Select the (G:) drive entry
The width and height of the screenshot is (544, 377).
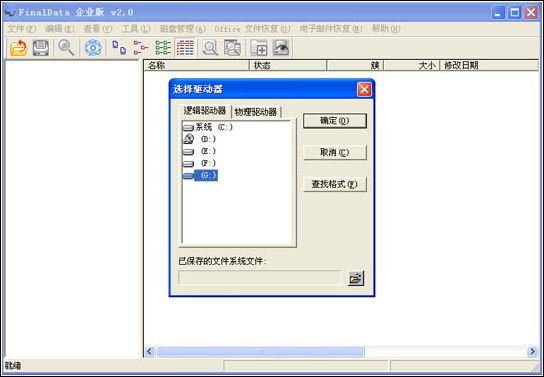[200, 175]
